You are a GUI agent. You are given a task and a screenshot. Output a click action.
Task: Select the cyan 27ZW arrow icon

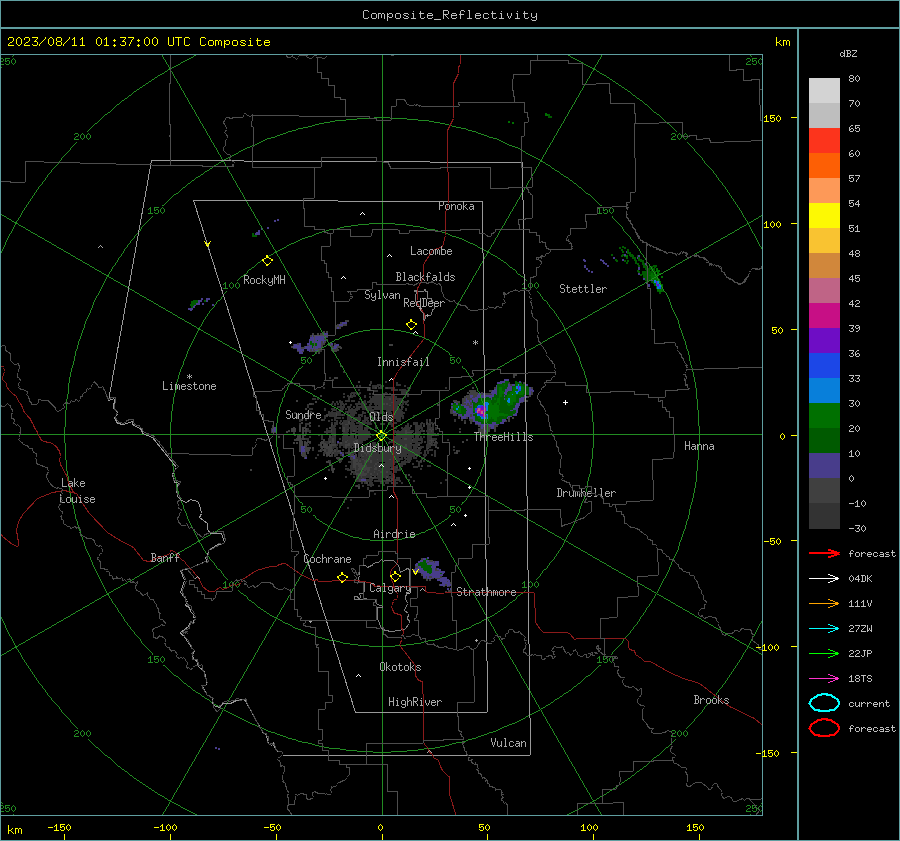[x=824, y=629]
